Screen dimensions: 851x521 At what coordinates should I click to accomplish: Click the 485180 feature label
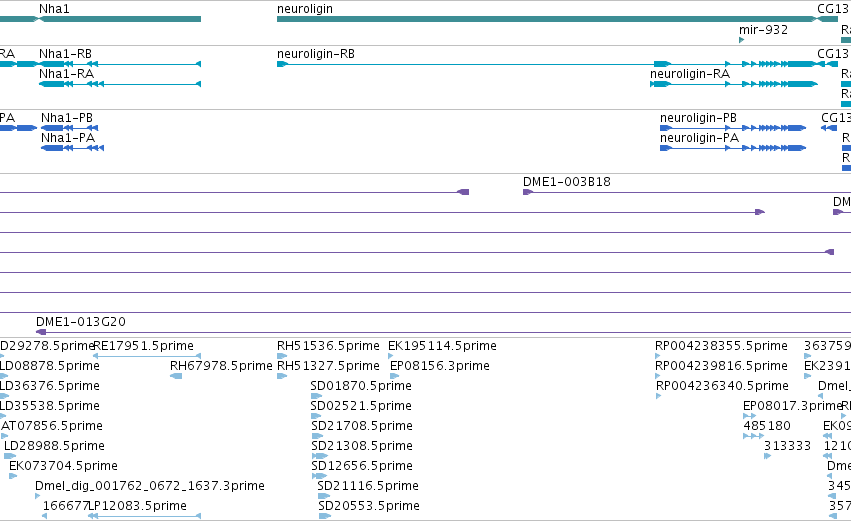click(x=767, y=426)
